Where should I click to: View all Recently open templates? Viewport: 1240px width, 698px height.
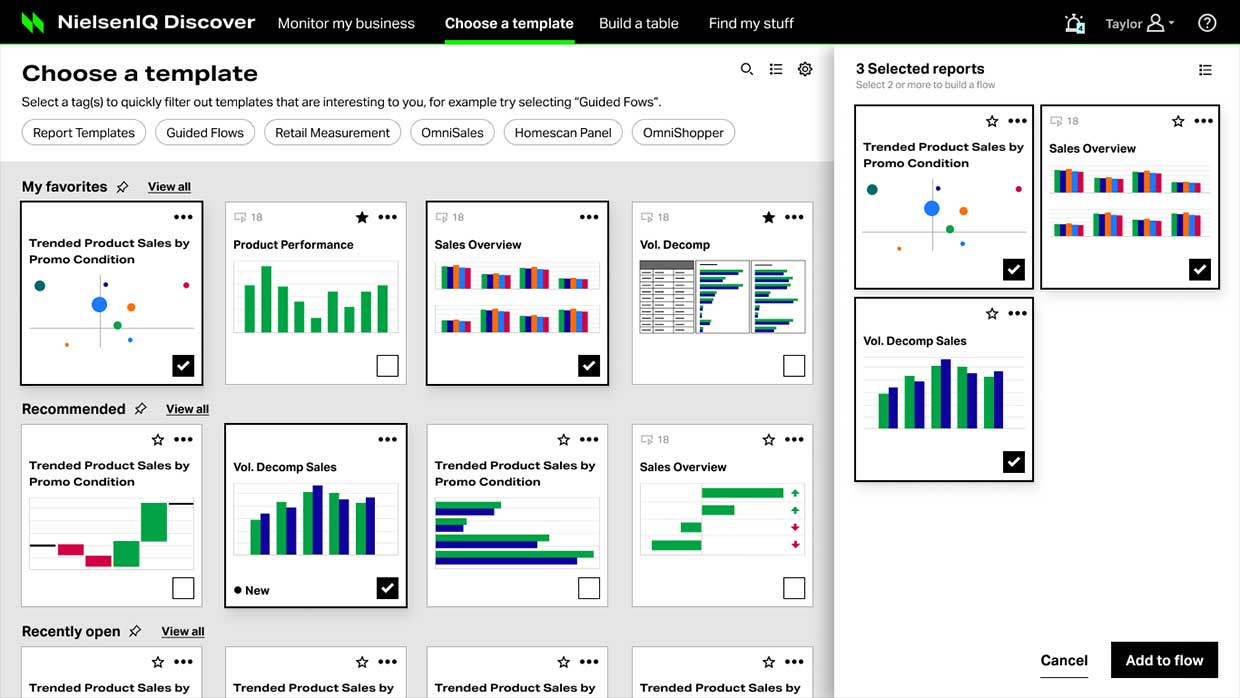coord(183,631)
